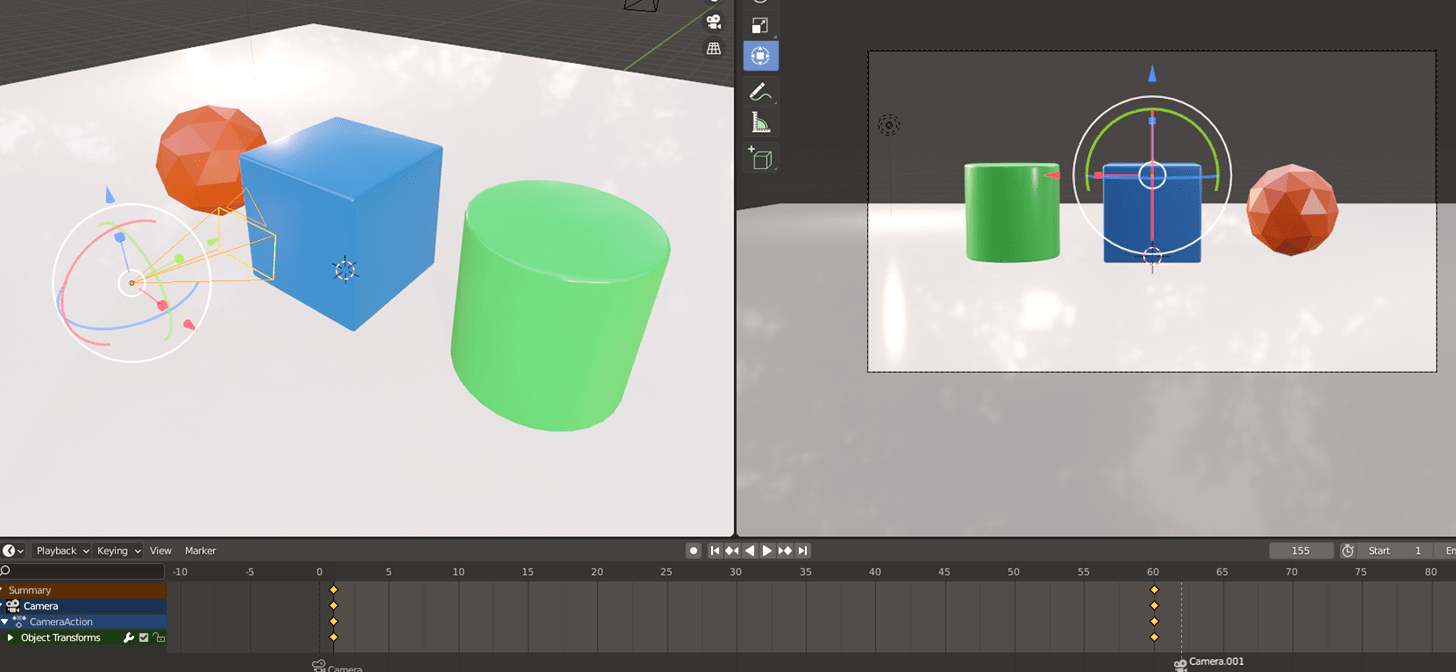The height and width of the screenshot is (672, 1456).
Task: Click the wrench icon on Object Transforms channel
Action: pyautogui.click(x=129, y=637)
